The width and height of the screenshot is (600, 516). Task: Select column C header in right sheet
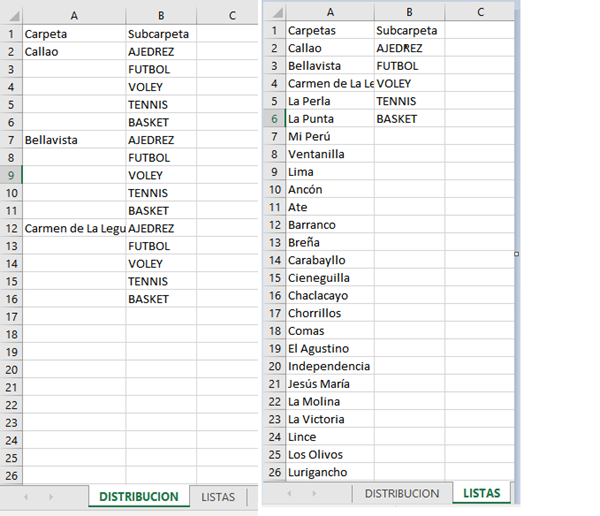[x=480, y=12]
